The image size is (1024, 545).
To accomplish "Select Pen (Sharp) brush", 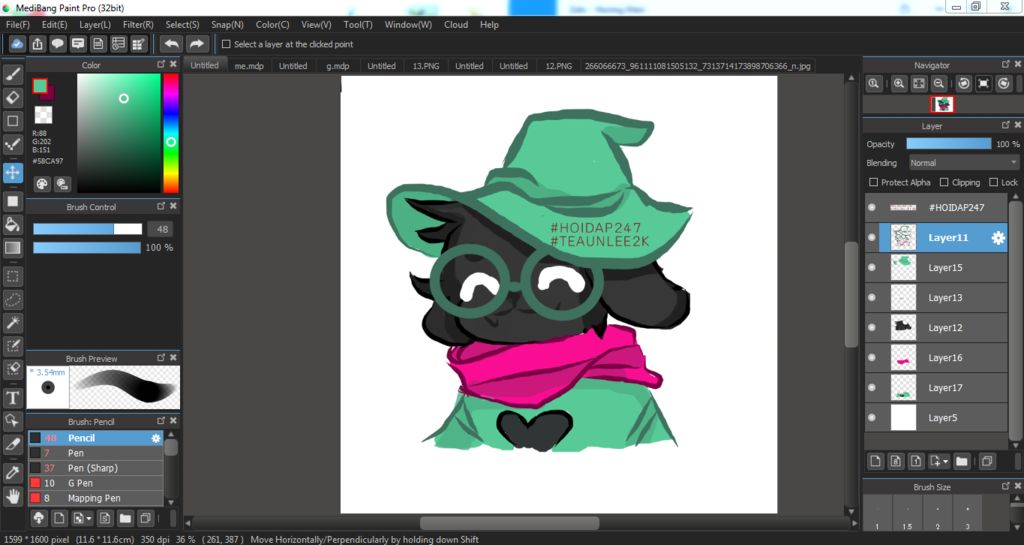I will 95,468.
